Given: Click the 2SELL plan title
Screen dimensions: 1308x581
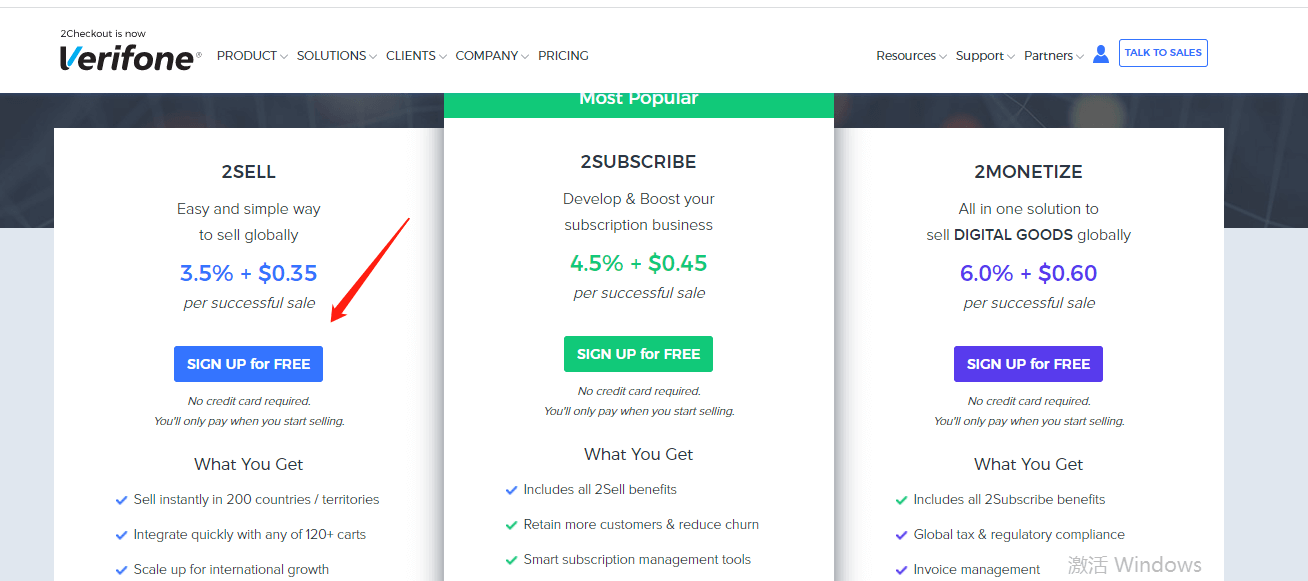Looking at the screenshot, I should click(249, 172).
